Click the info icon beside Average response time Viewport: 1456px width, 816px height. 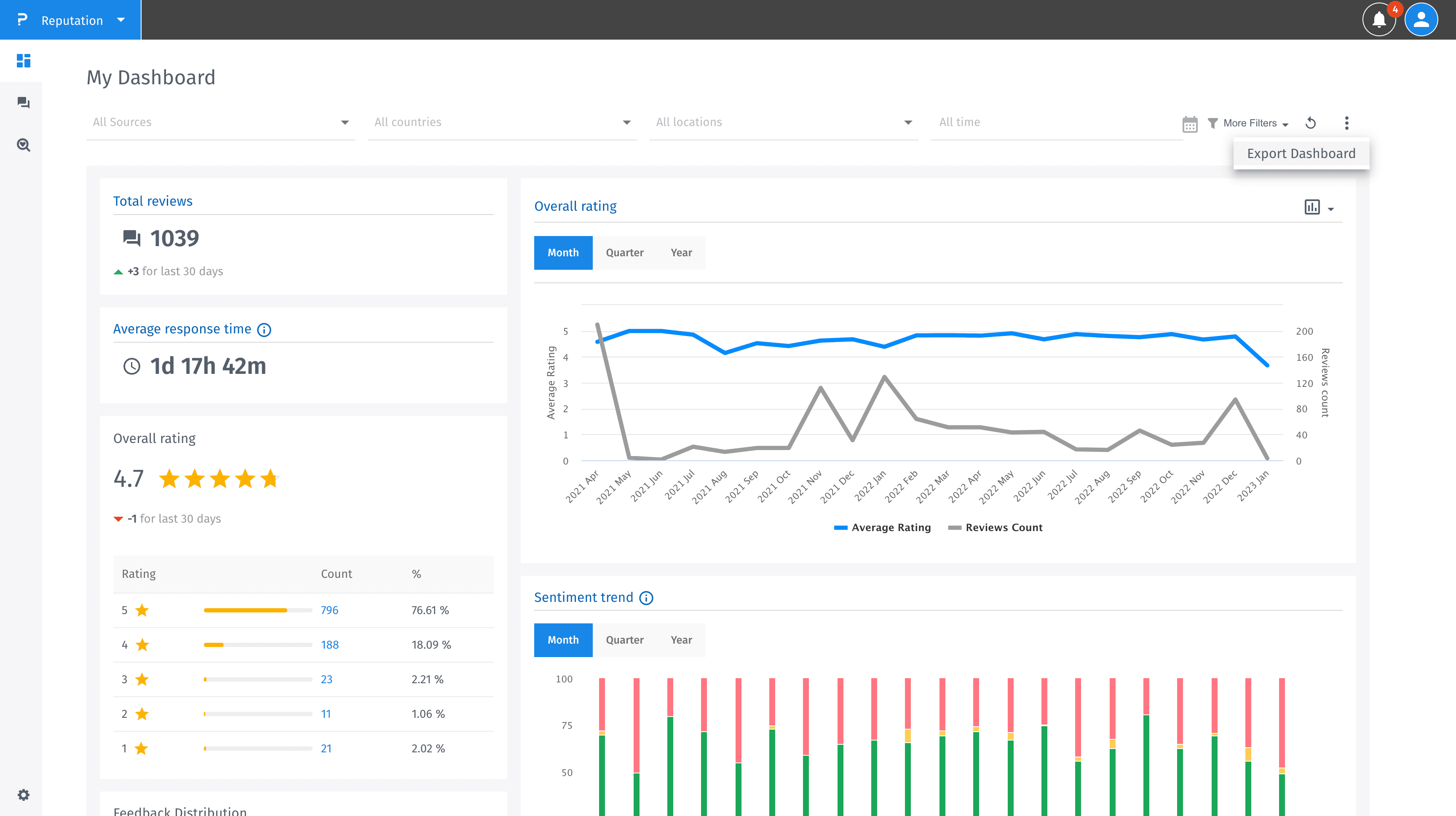(264, 330)
